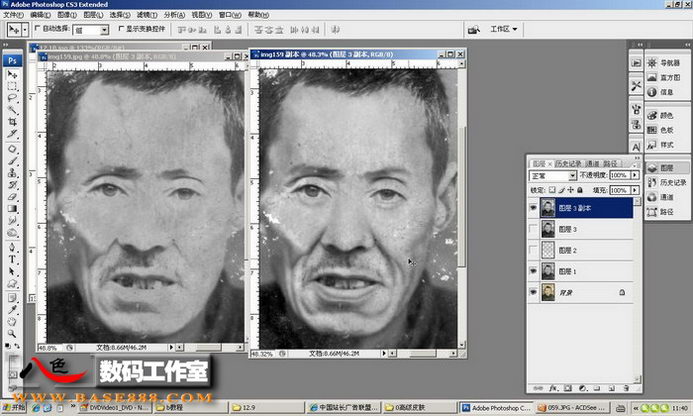This screenshot has height=416, width=693.
Task: Expand the 不透明度 opacity arrow
Action: (635, 175)
